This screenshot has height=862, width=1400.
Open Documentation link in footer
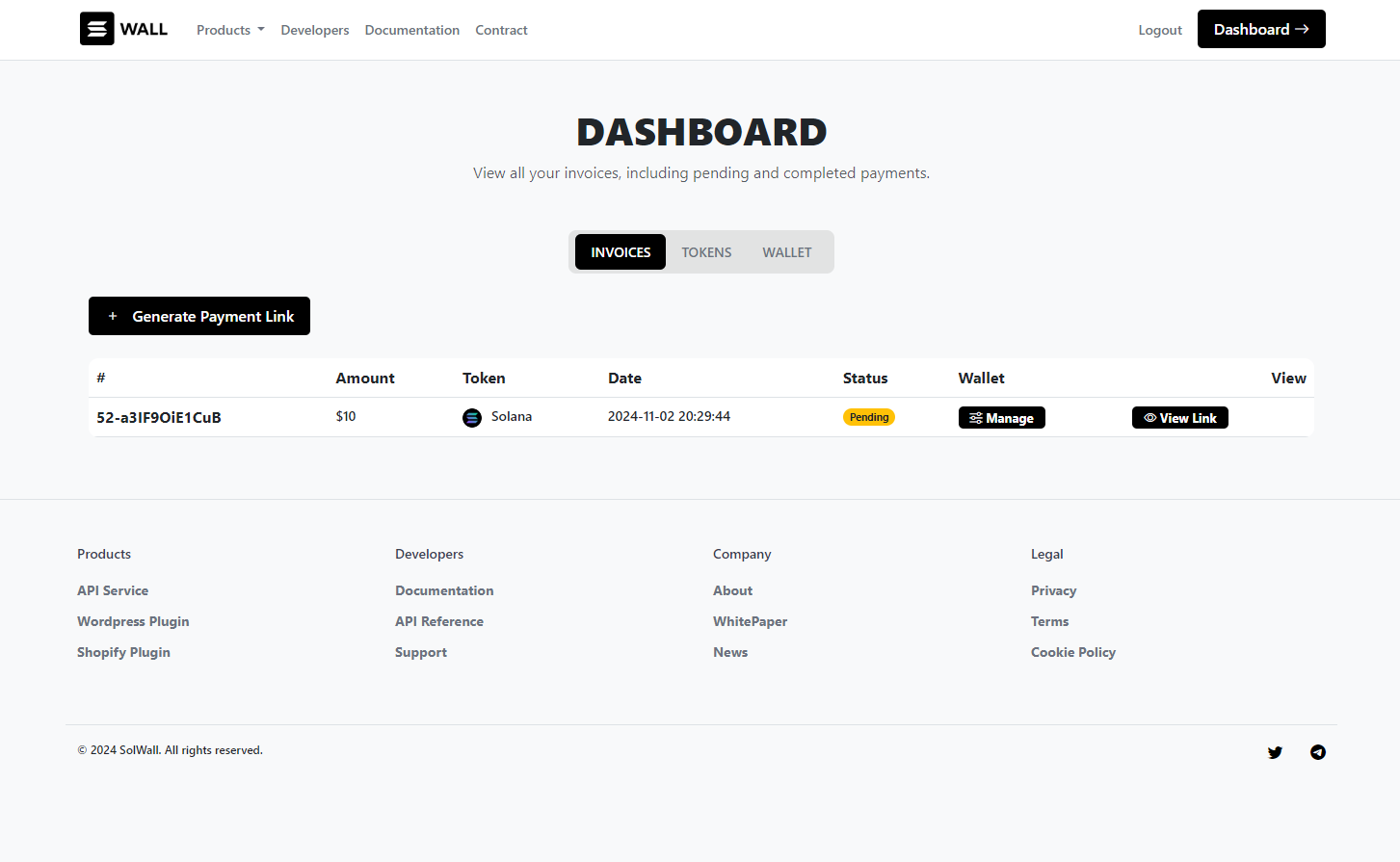pyautogui.click(x=444, y=590)
